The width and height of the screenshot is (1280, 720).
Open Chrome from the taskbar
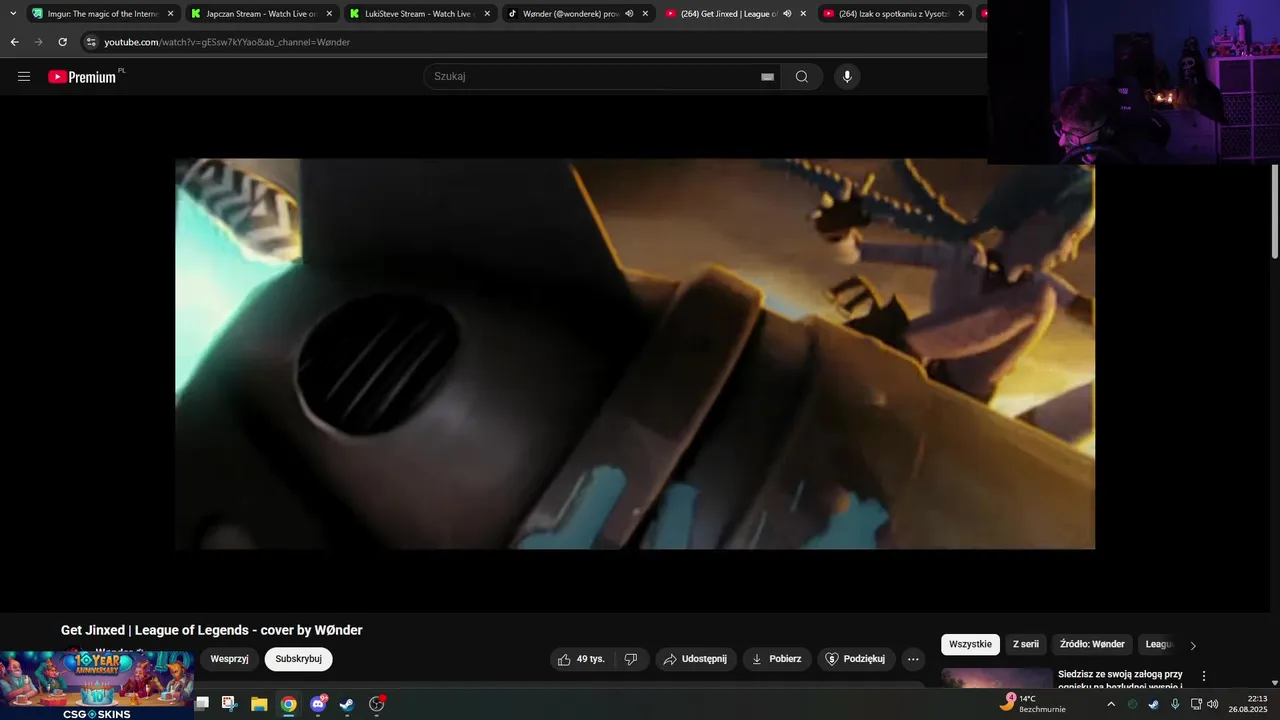288,704
